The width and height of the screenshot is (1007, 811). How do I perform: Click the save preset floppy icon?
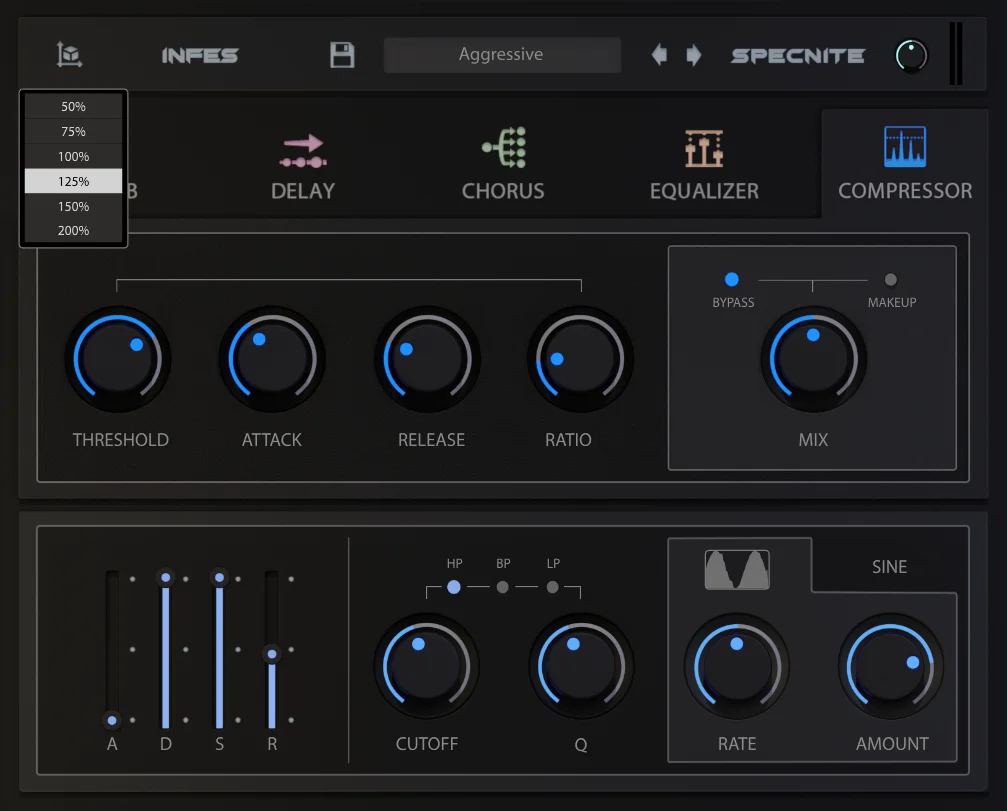coord(342,55)
